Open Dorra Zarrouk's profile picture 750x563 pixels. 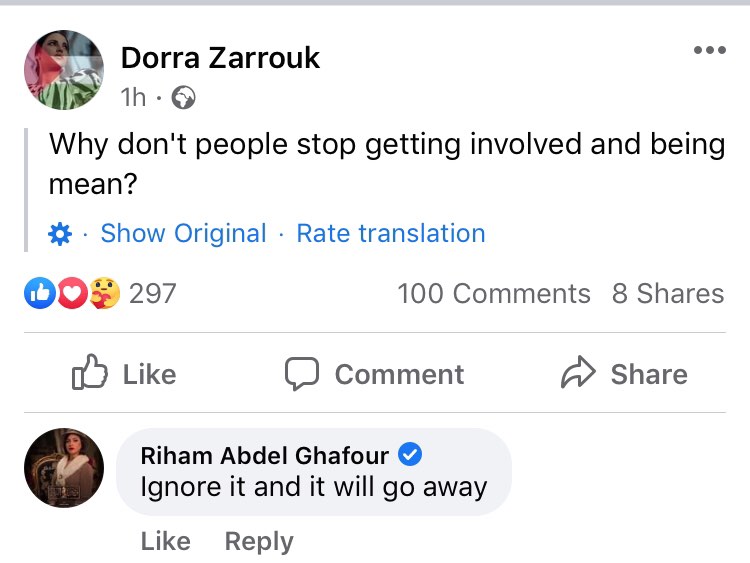(x=64, y=70)
